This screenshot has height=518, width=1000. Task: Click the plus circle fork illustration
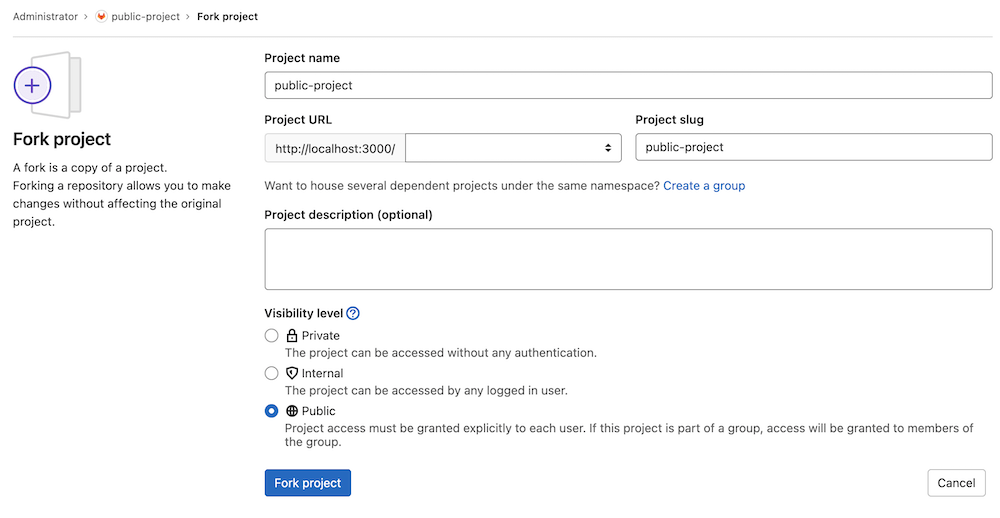(32, 86)
